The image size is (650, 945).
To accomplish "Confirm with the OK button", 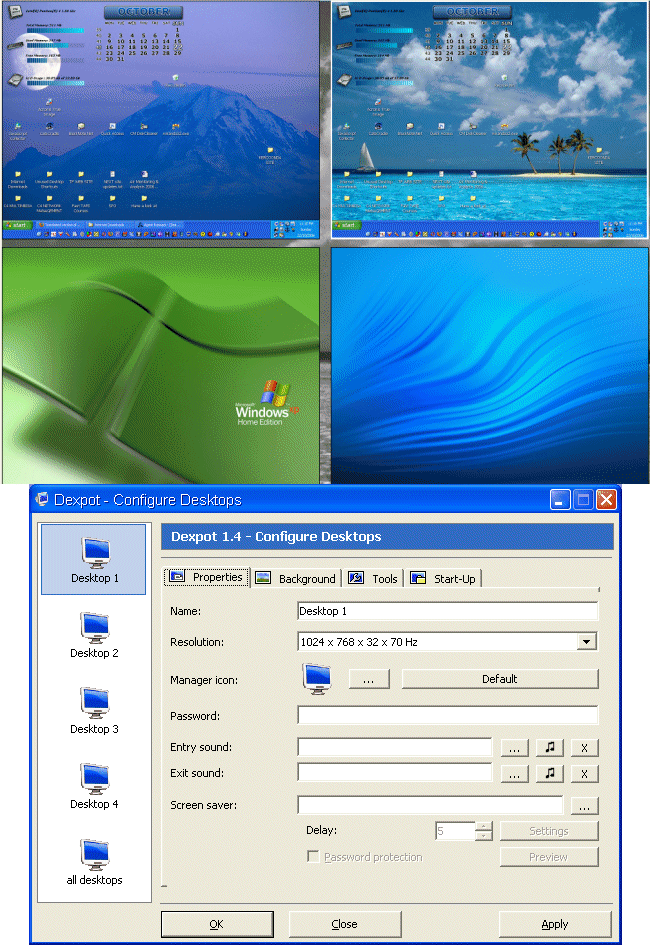I will coord(217,925).
